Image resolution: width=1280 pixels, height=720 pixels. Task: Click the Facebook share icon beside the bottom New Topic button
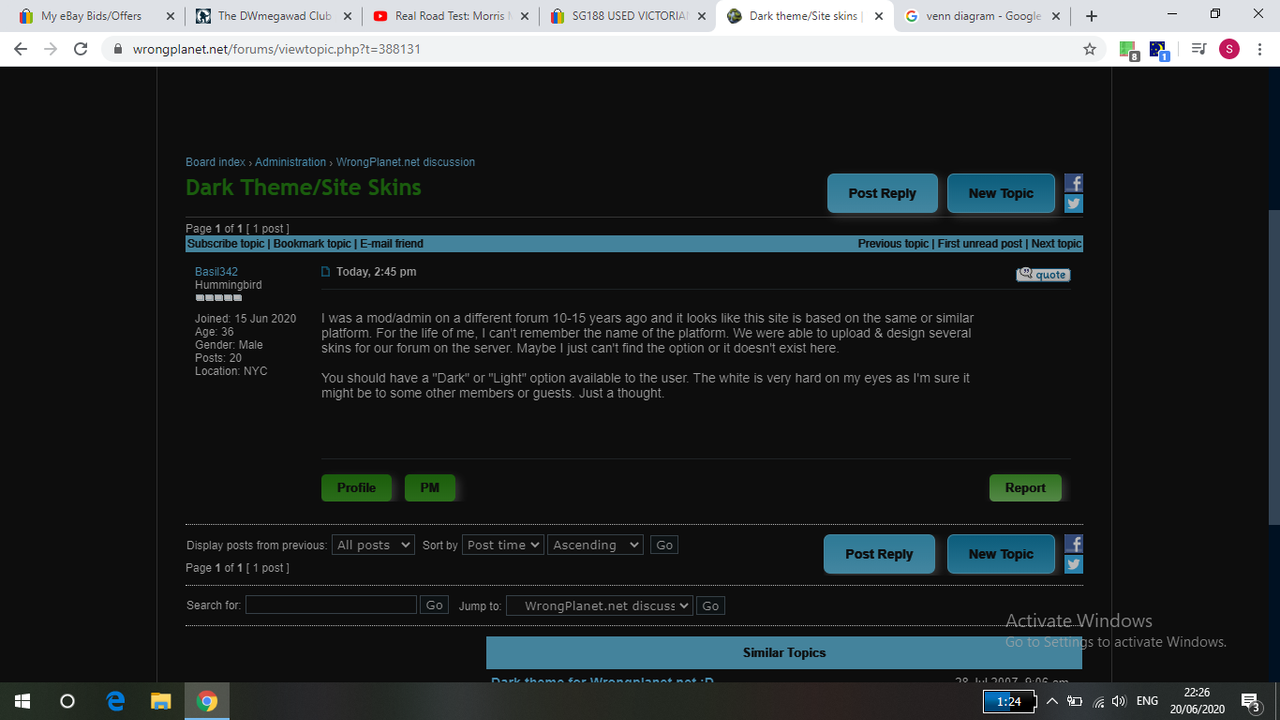(1073, 544)
